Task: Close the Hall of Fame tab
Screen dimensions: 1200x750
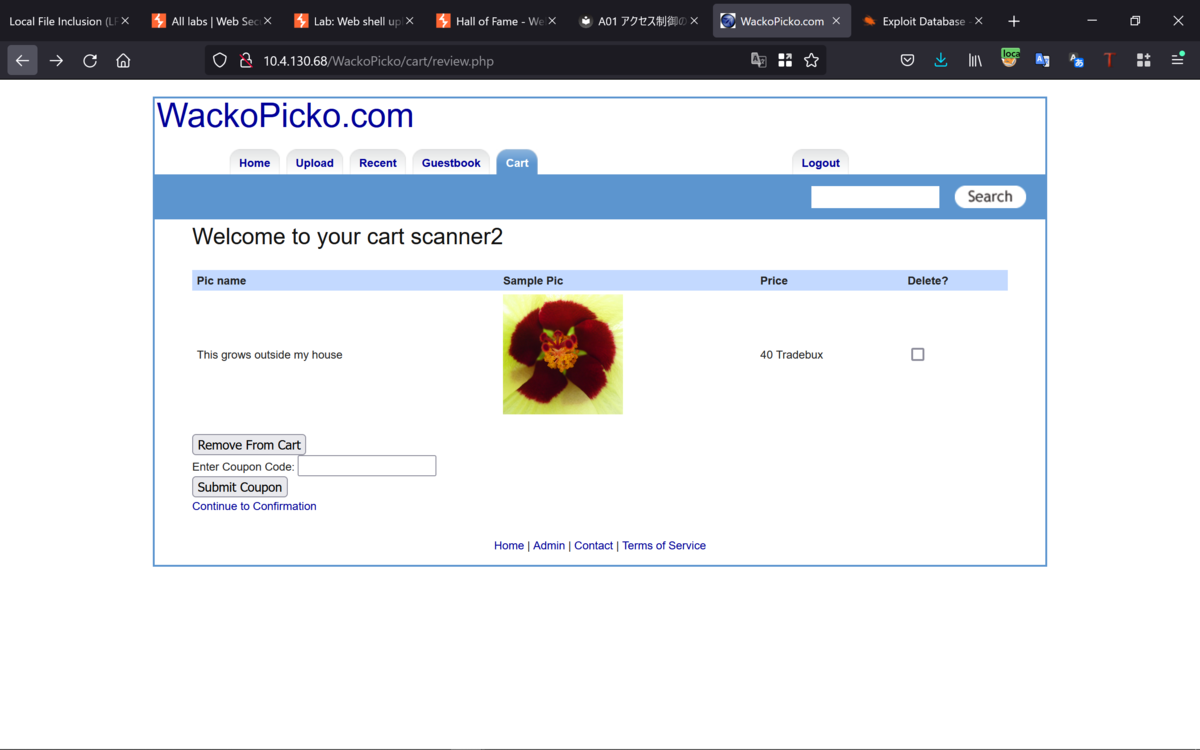Action: click(x=552, y=21)
